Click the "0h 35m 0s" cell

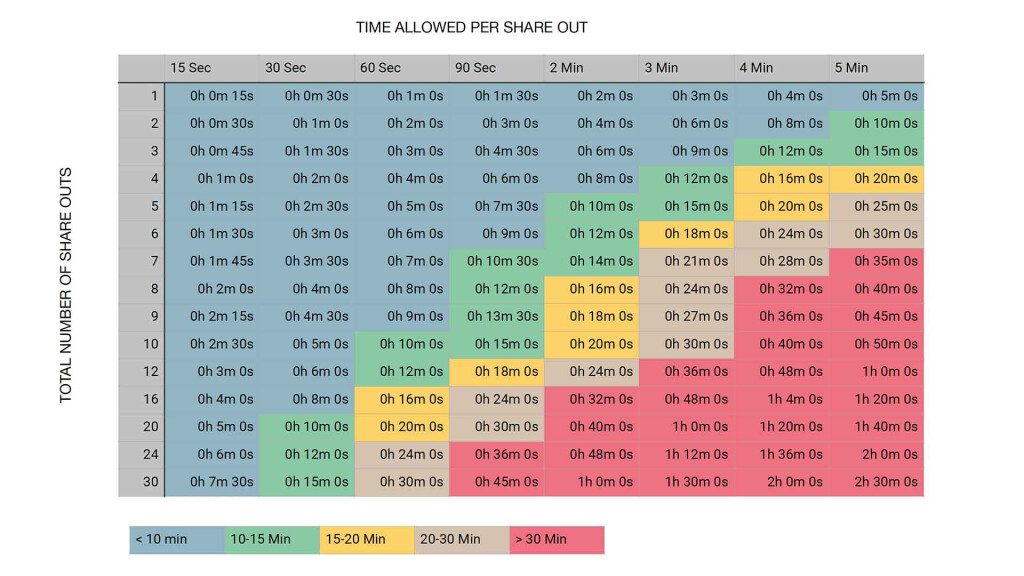point(877,261)
